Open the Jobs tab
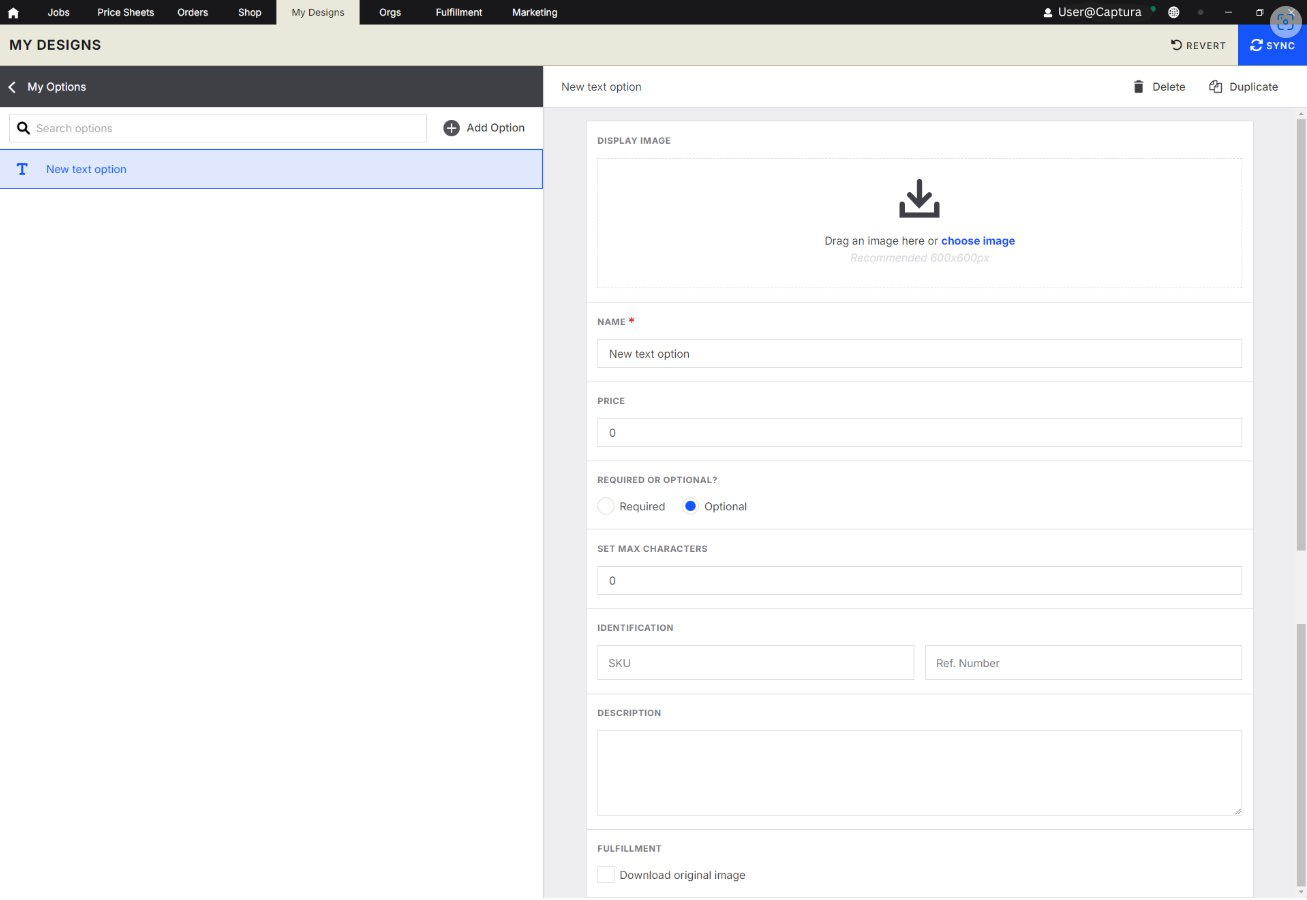This screenshot has width=1307, height=900. click(59, 13)
